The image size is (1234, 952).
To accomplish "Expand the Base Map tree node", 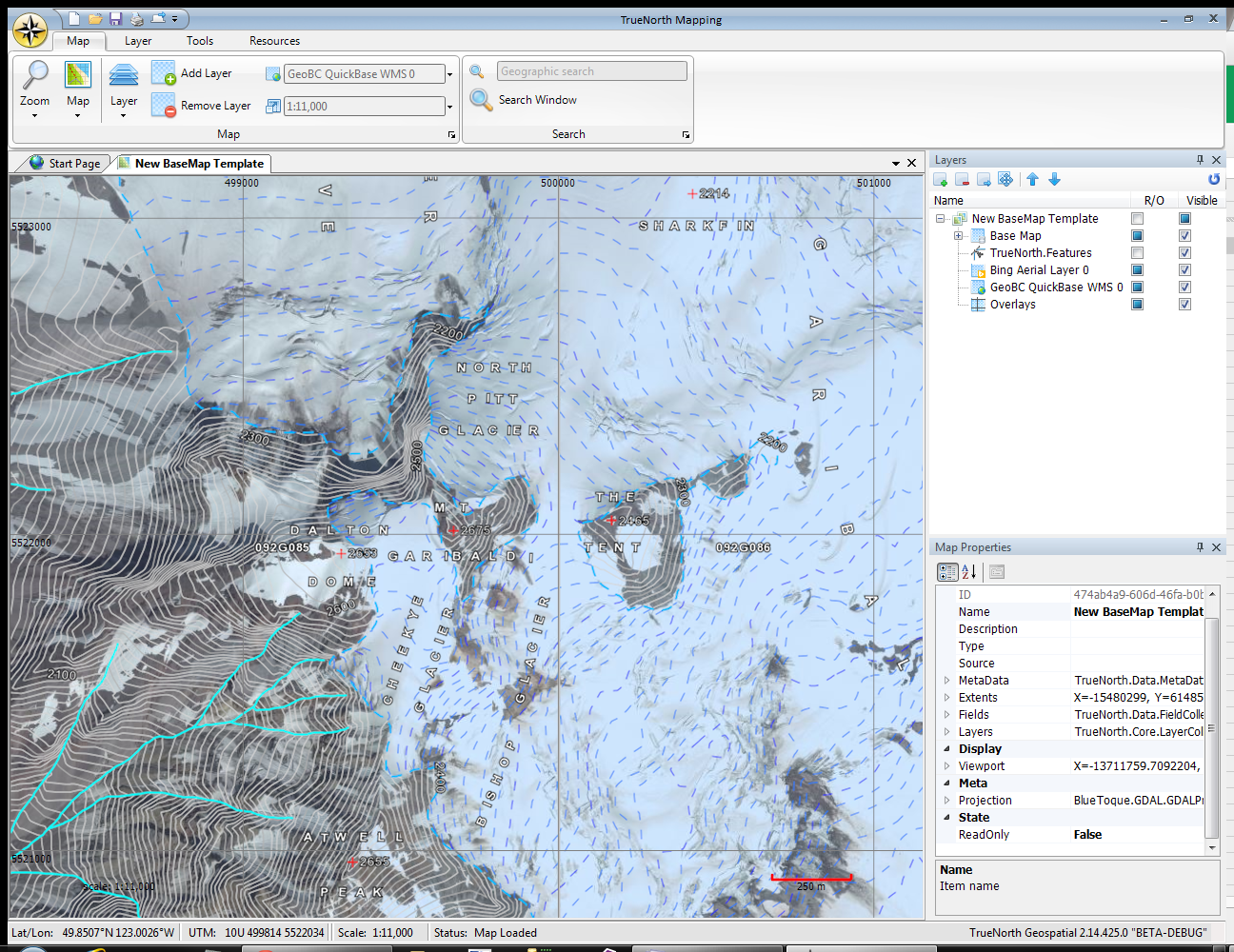I will [958, 236].
